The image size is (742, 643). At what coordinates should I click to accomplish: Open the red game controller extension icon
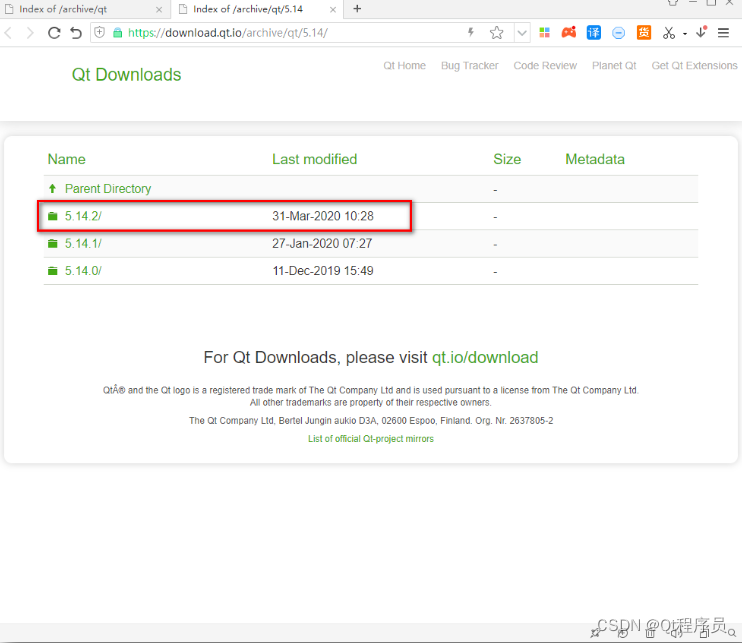pyautogui.click(x=569, y=32)
